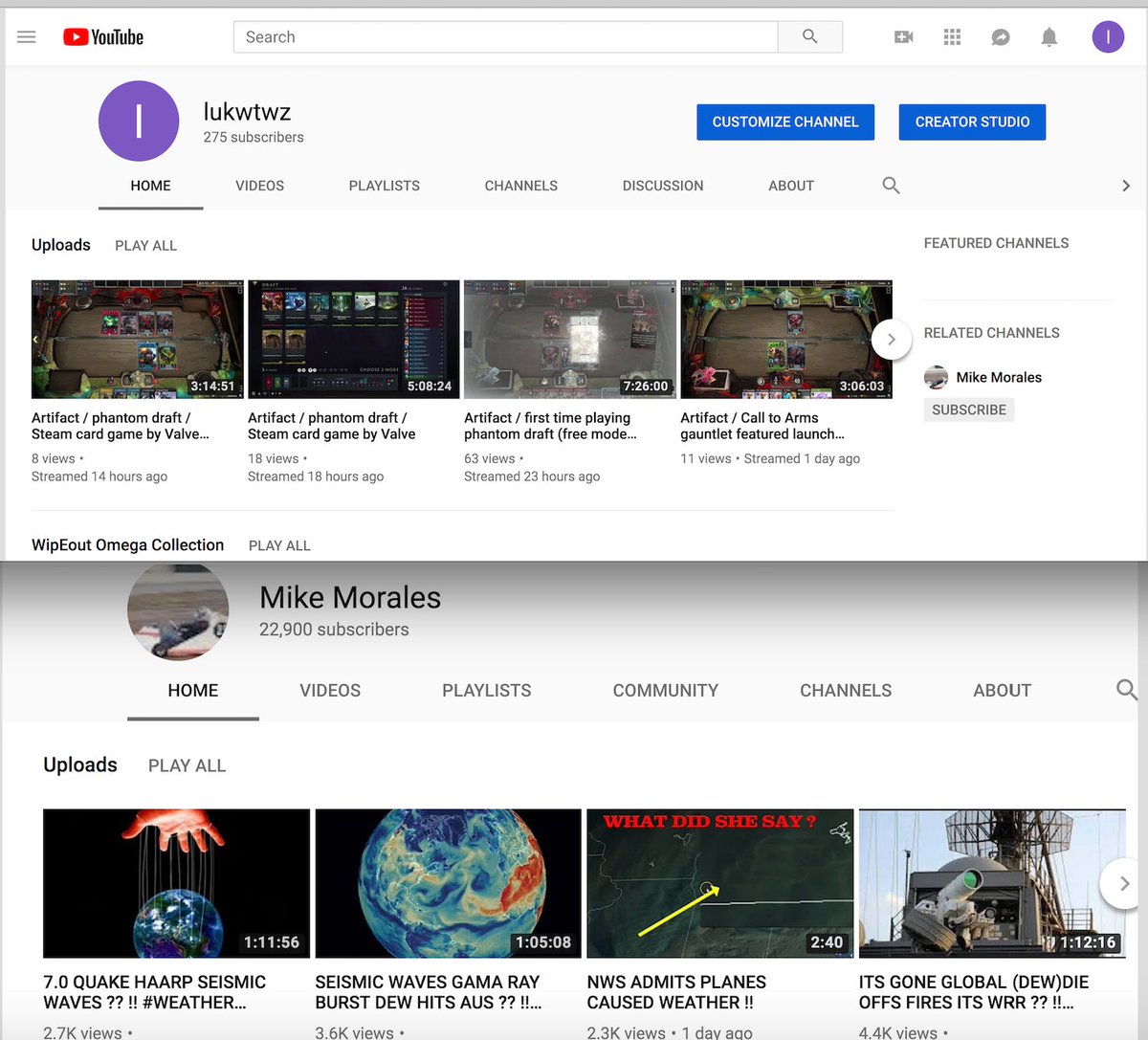The height and width of the screenshot is (1040, 1148).
Task: Click Mike Morales small avatar in related channels
Action: click(936, 377)
